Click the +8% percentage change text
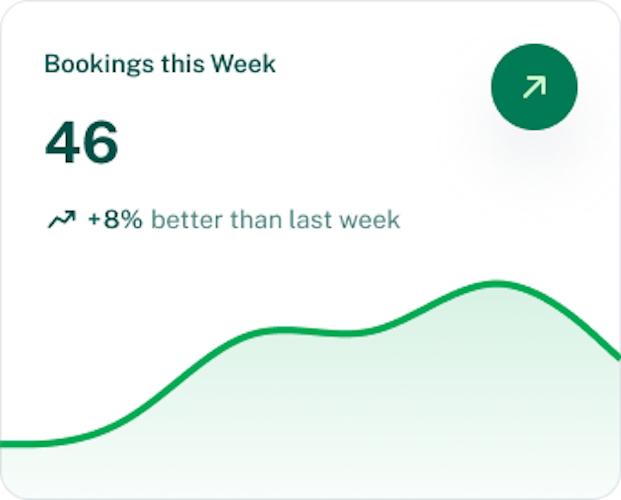 tap(115, 219)
